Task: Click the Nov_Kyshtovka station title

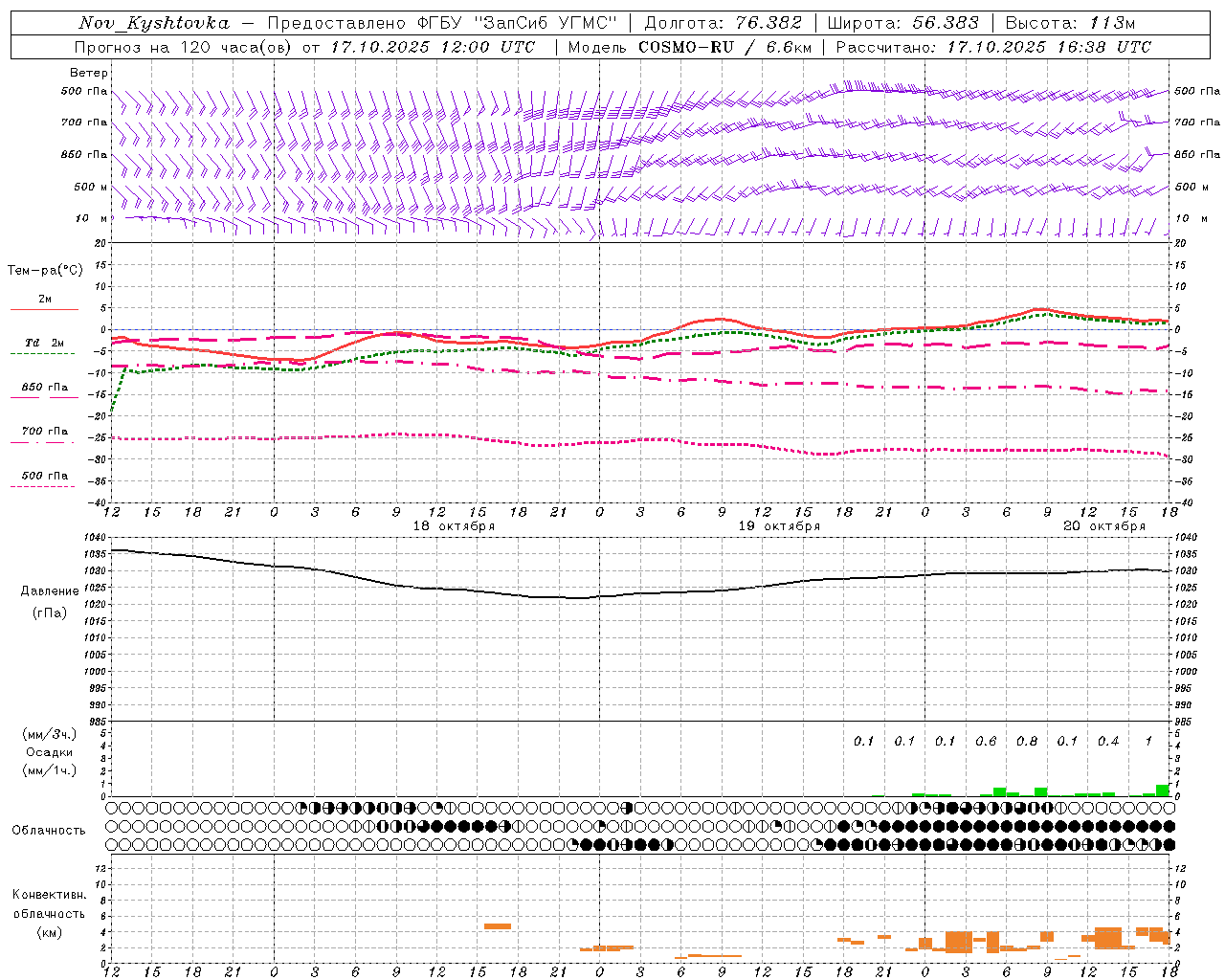Action: (154, 23)
